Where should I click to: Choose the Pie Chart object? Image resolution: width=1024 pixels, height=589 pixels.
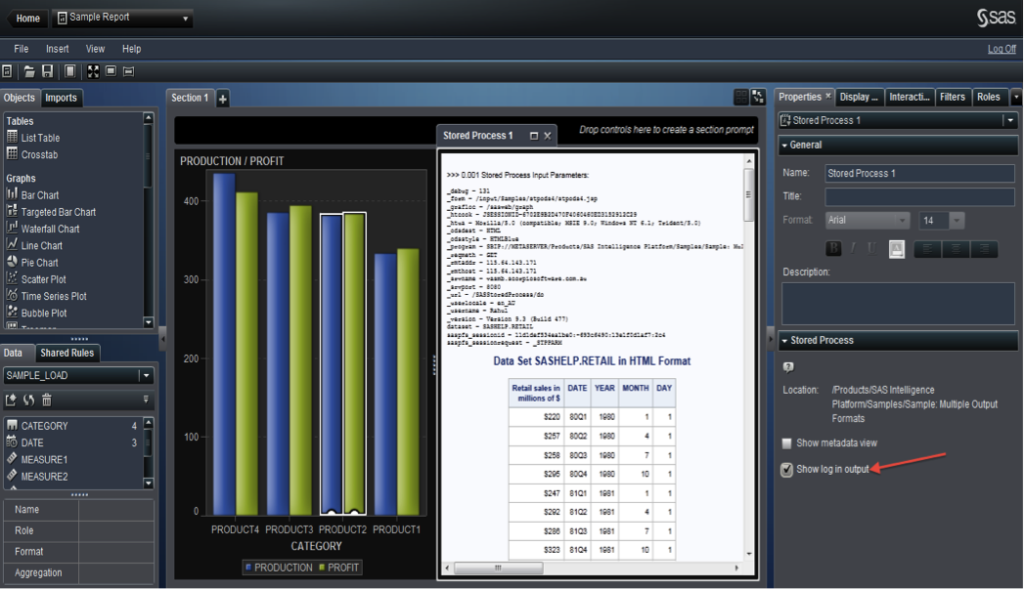point(39,263)
